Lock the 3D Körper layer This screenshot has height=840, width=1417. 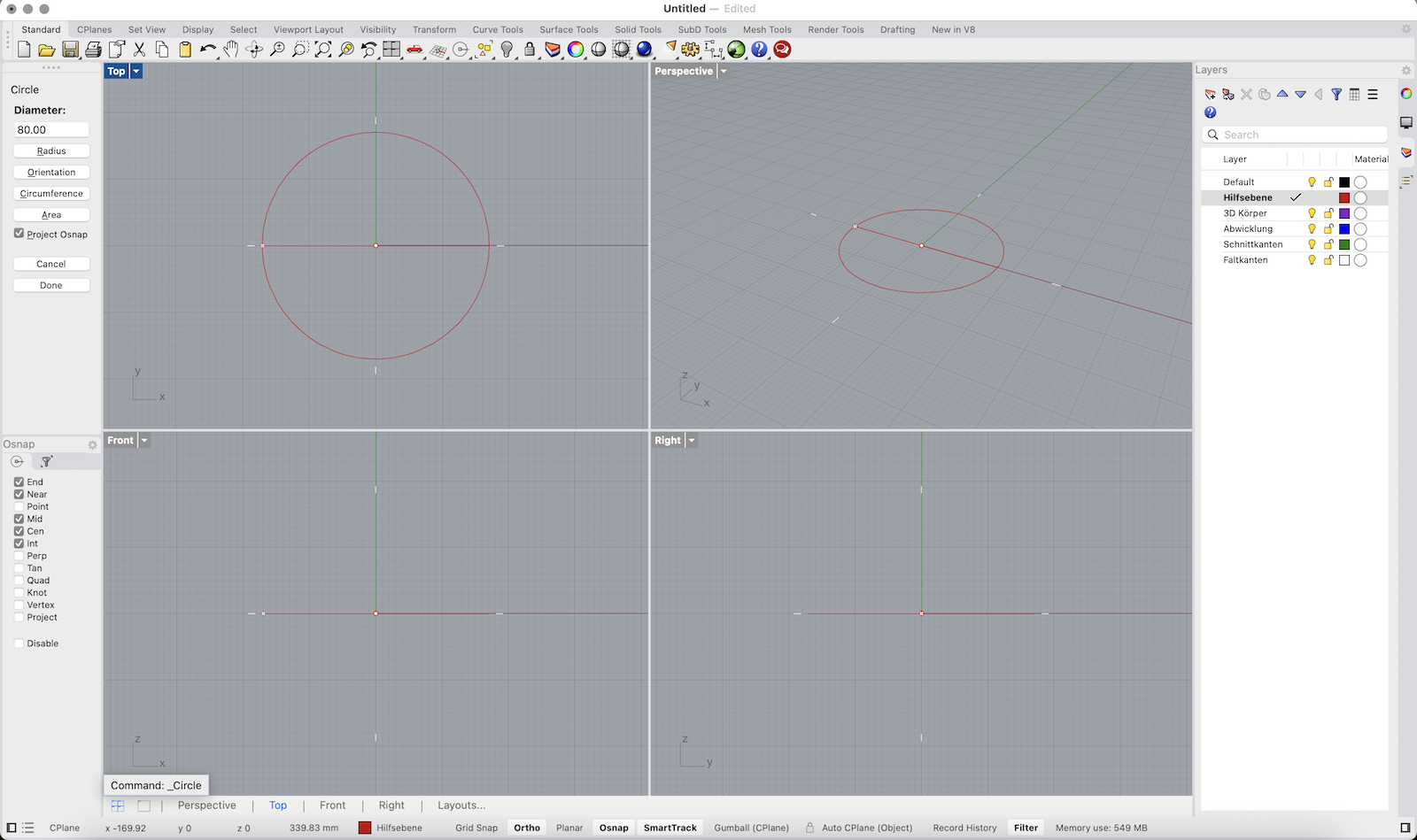[x=1328, y=213]
